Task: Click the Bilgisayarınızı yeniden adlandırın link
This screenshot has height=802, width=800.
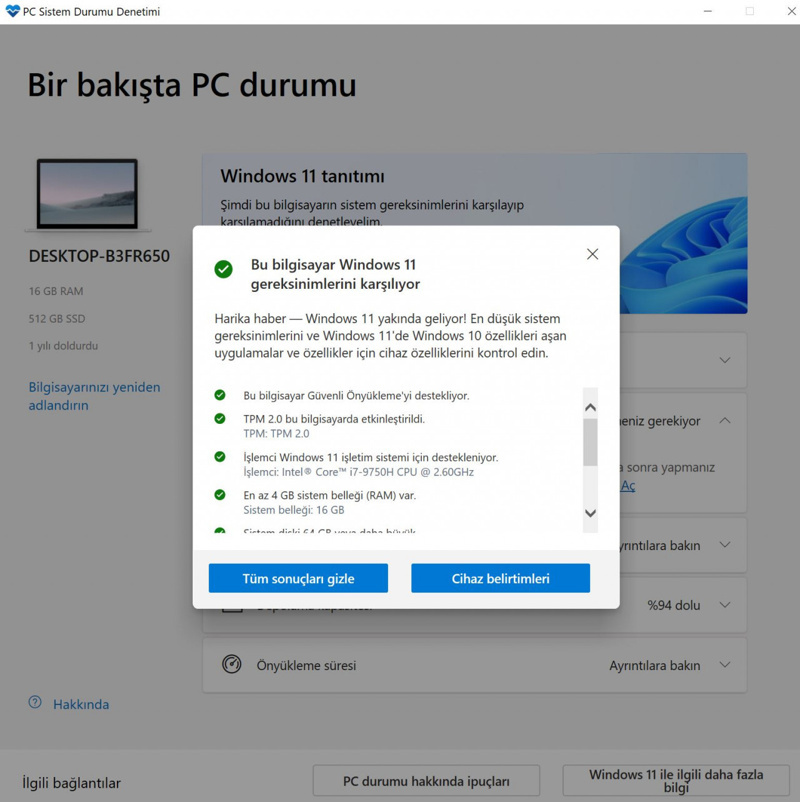Action: tap(93, 395)
